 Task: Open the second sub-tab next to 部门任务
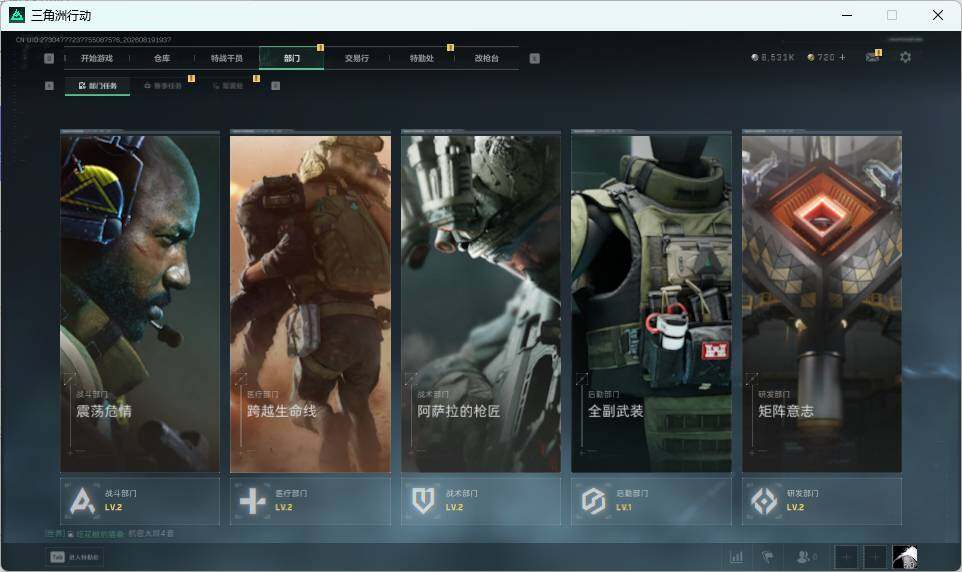click(x=163, y=86)
